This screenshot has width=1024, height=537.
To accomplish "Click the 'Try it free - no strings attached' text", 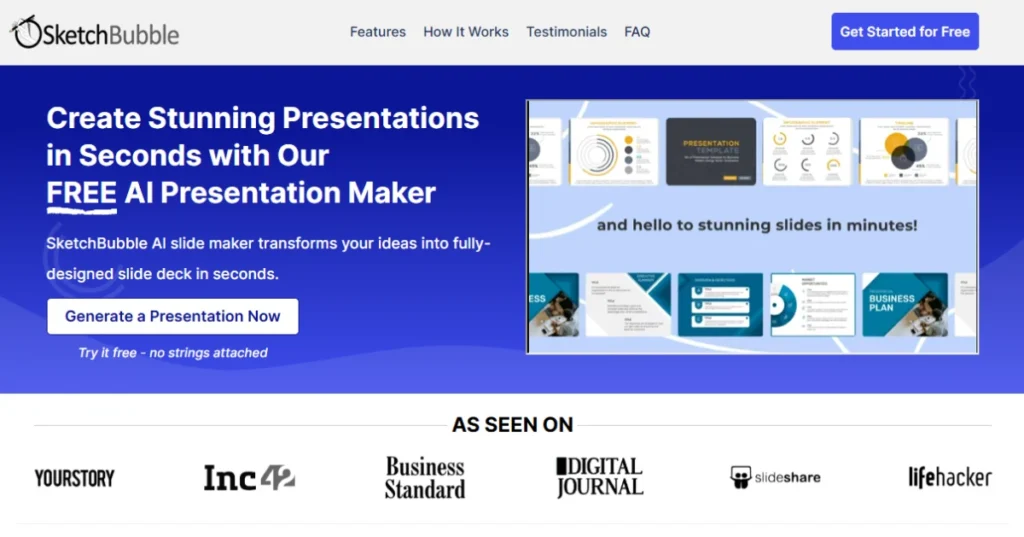I will pyautogui.click(x=173, y=353).
